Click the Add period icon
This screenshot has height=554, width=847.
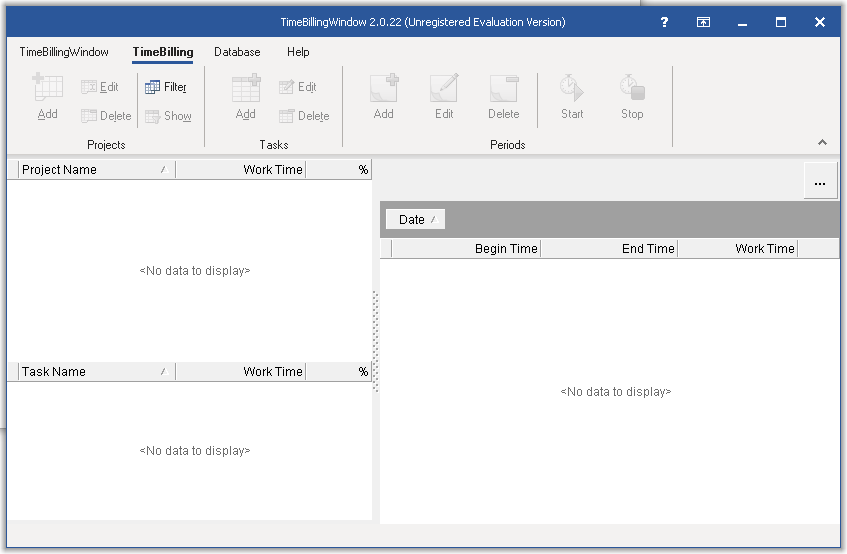[x=384, y=88]
